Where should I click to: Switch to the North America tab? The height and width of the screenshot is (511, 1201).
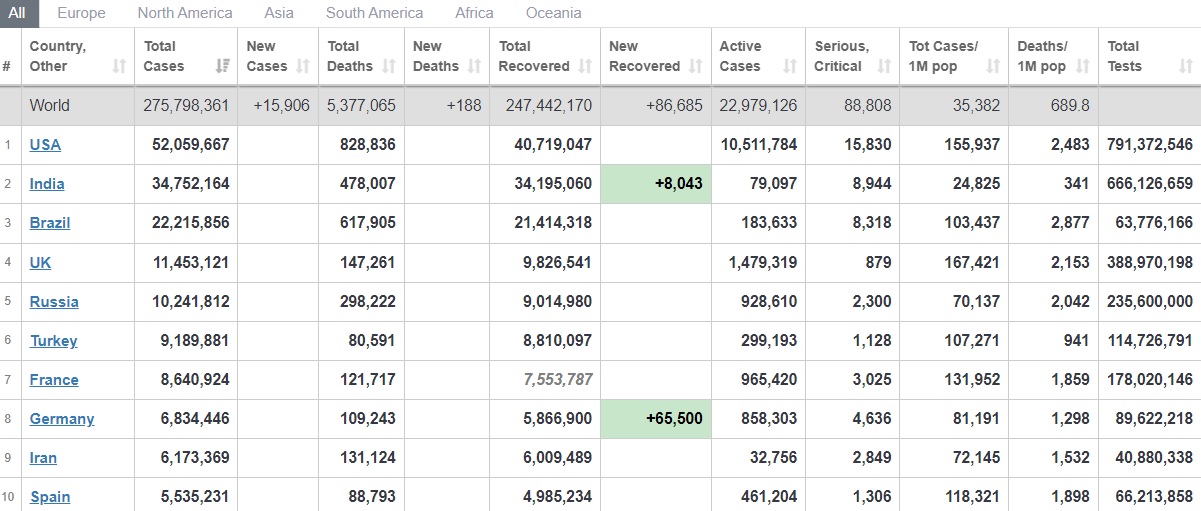185,13
